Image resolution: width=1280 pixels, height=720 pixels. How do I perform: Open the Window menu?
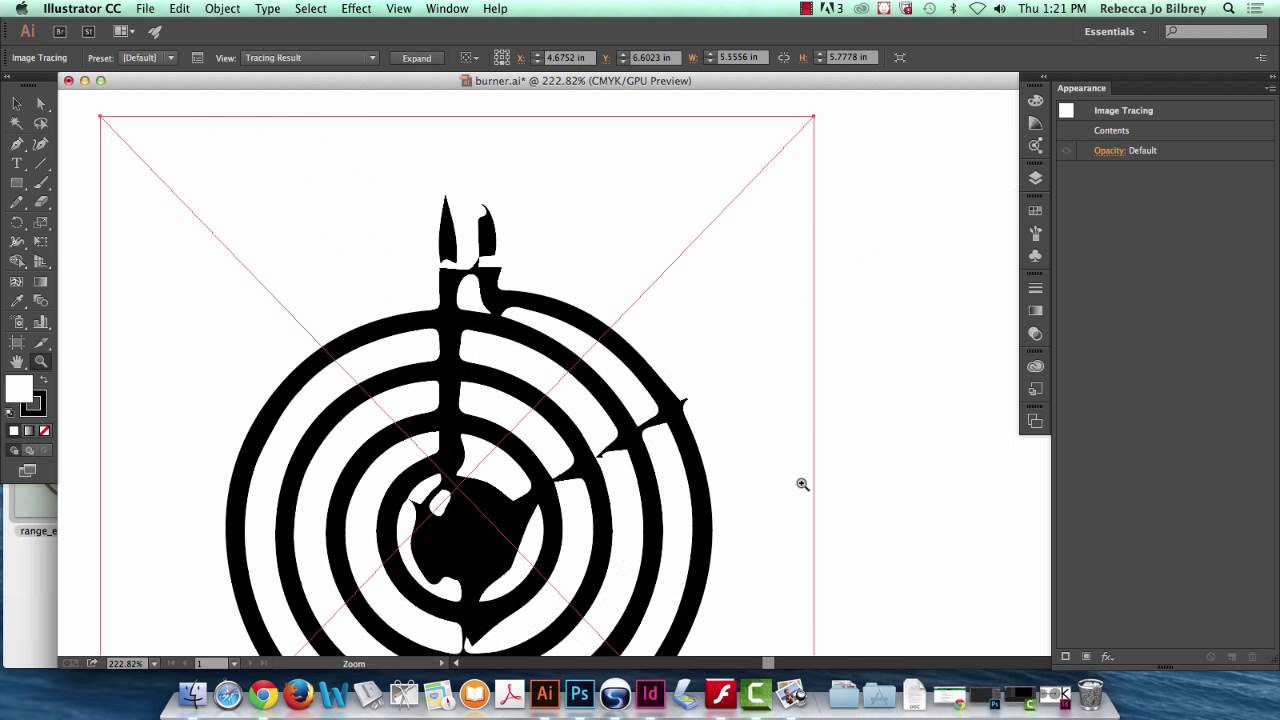[447, 8]
